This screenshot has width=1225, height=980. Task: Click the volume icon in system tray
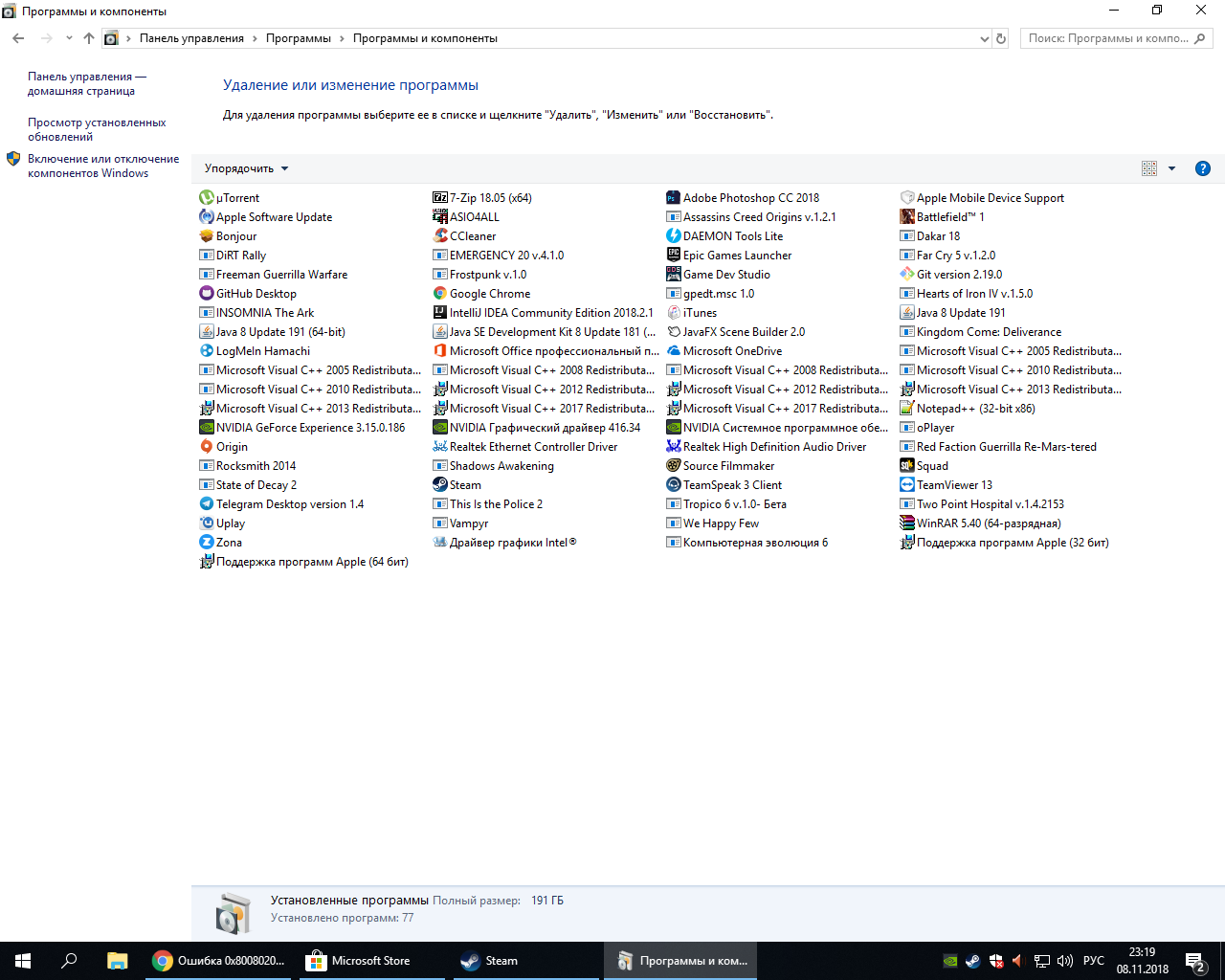(x=1065, y=961)
